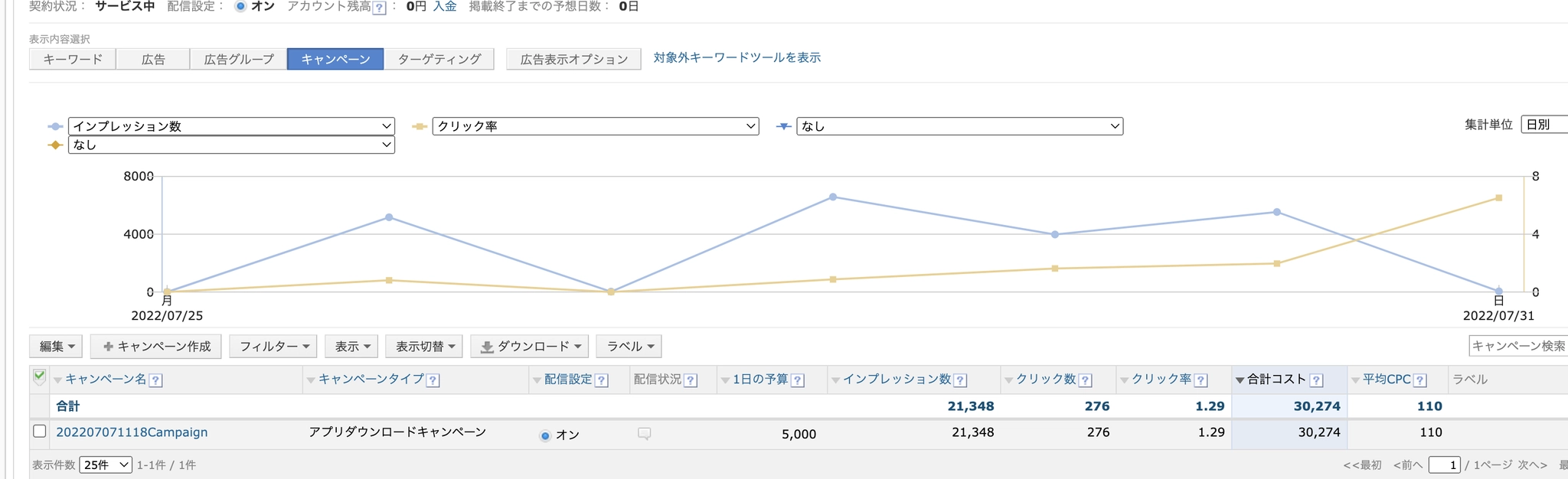Click the キャンペーン検索 search field
The image size is (1568, 479).
point(1517,346)
